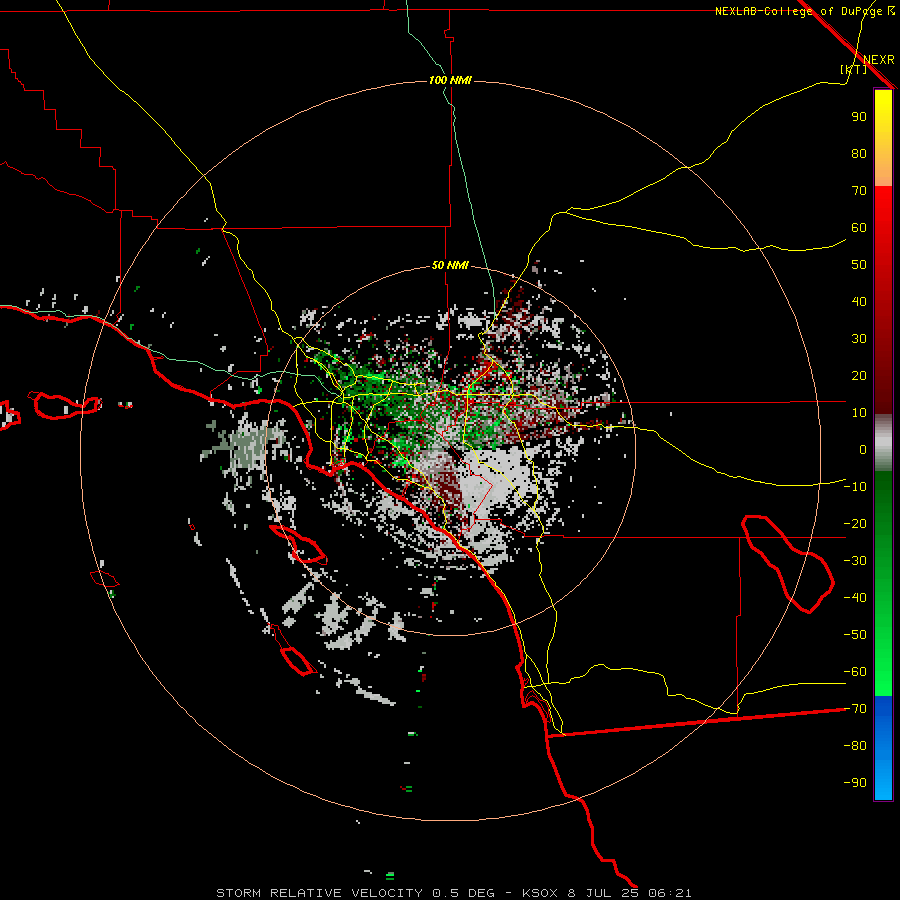
Task: Pick the bright green band near -60 knots
Action: click(883, 674)
